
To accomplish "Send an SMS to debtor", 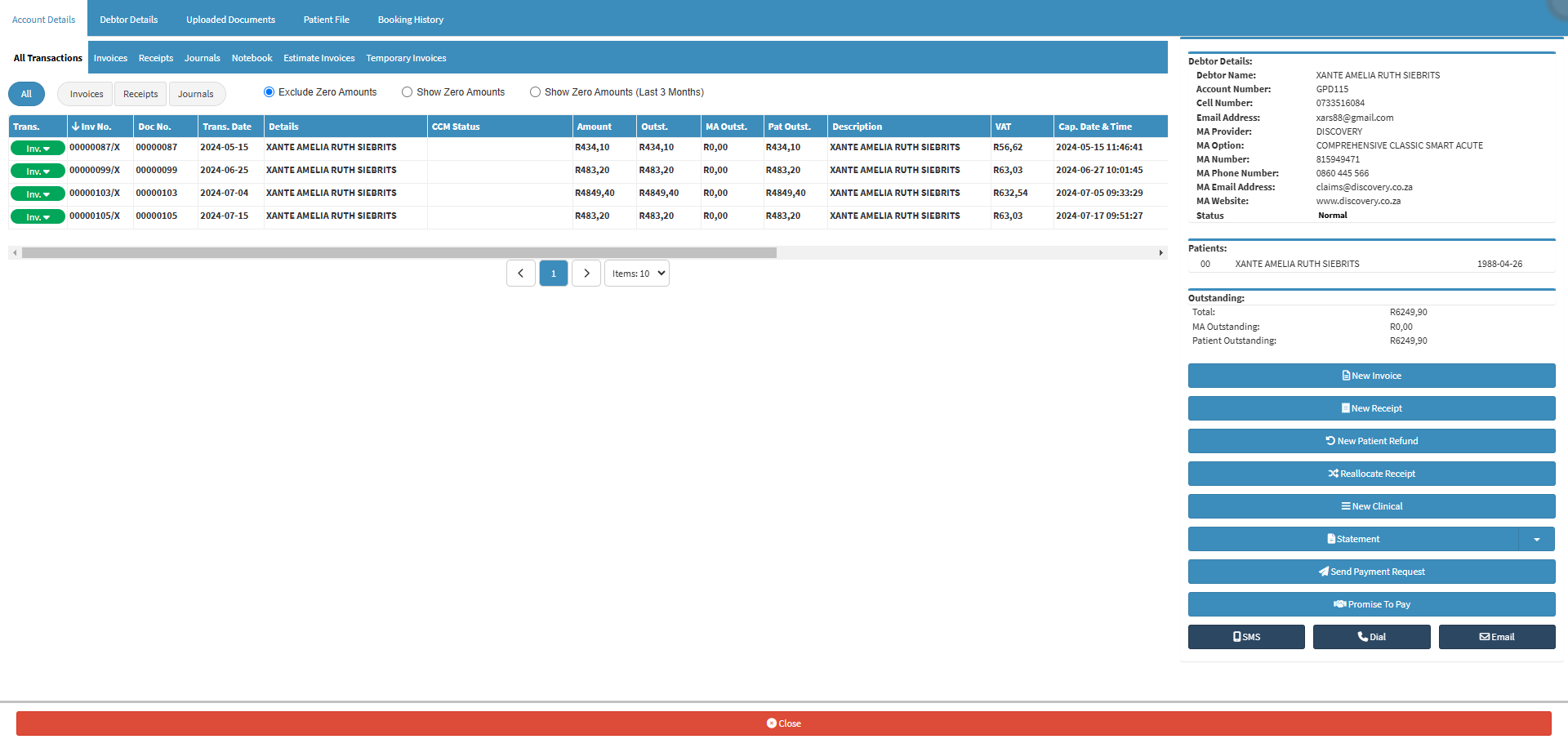I will (1246, 637).
